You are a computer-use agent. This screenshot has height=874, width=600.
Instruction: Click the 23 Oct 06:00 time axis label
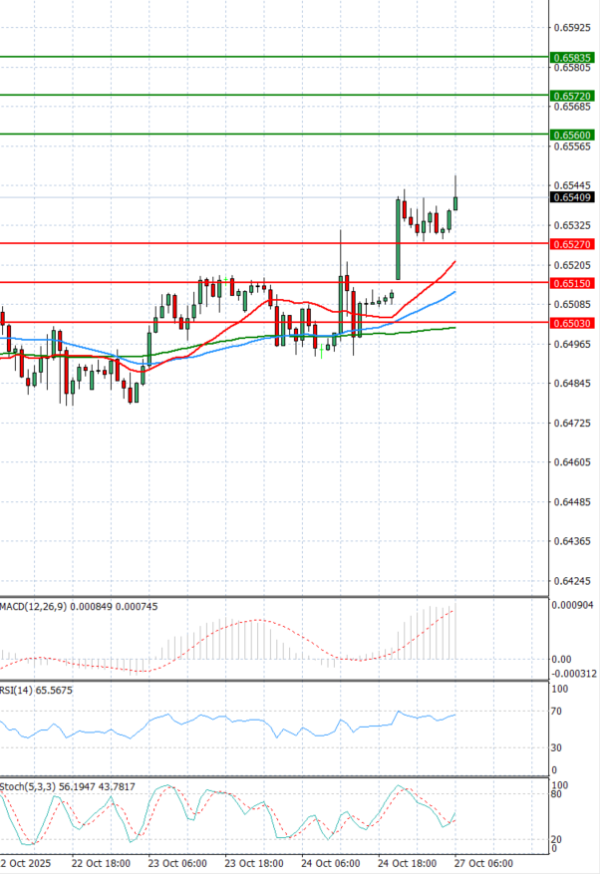176,863
